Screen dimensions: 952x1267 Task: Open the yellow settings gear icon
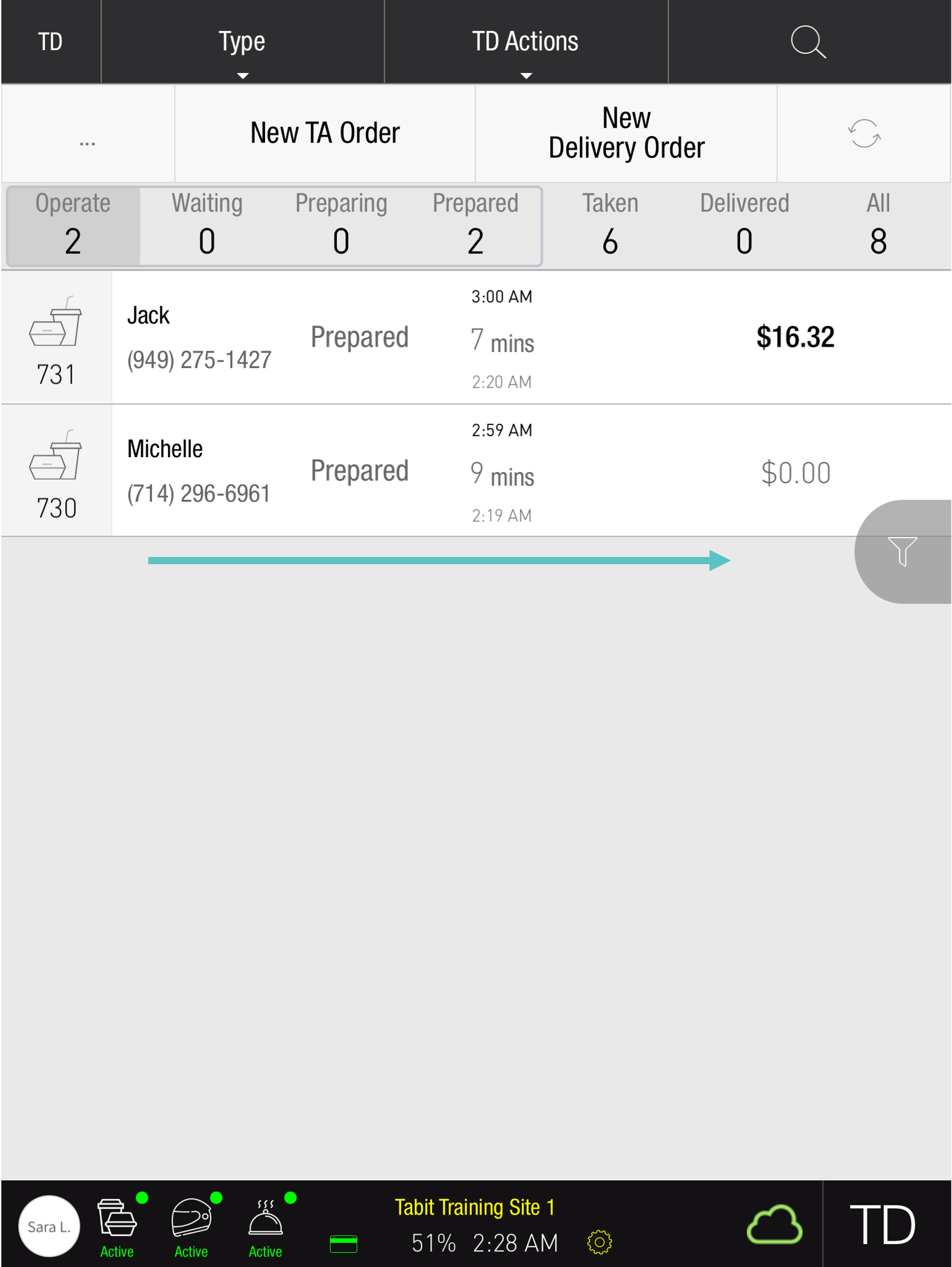coord(599,1242)
